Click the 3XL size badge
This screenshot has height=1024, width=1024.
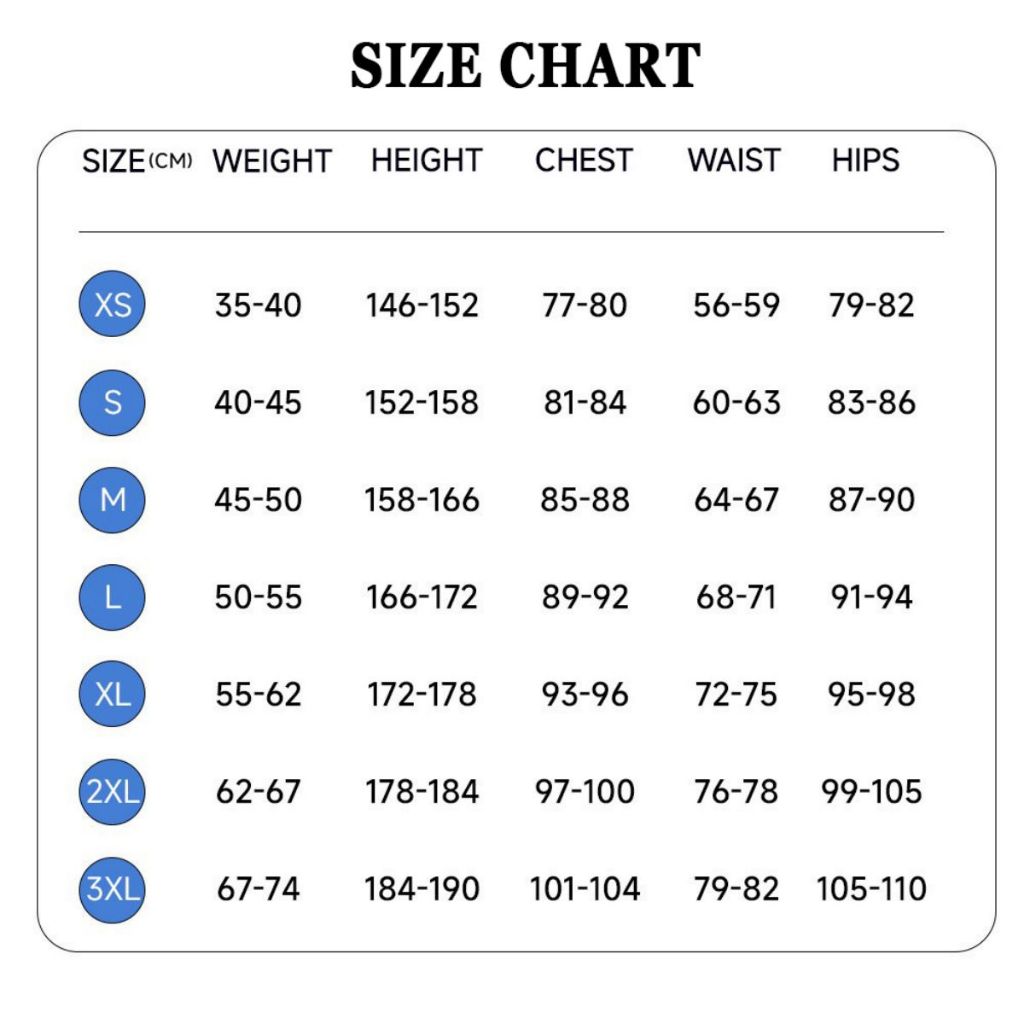[x=112, y=889]
